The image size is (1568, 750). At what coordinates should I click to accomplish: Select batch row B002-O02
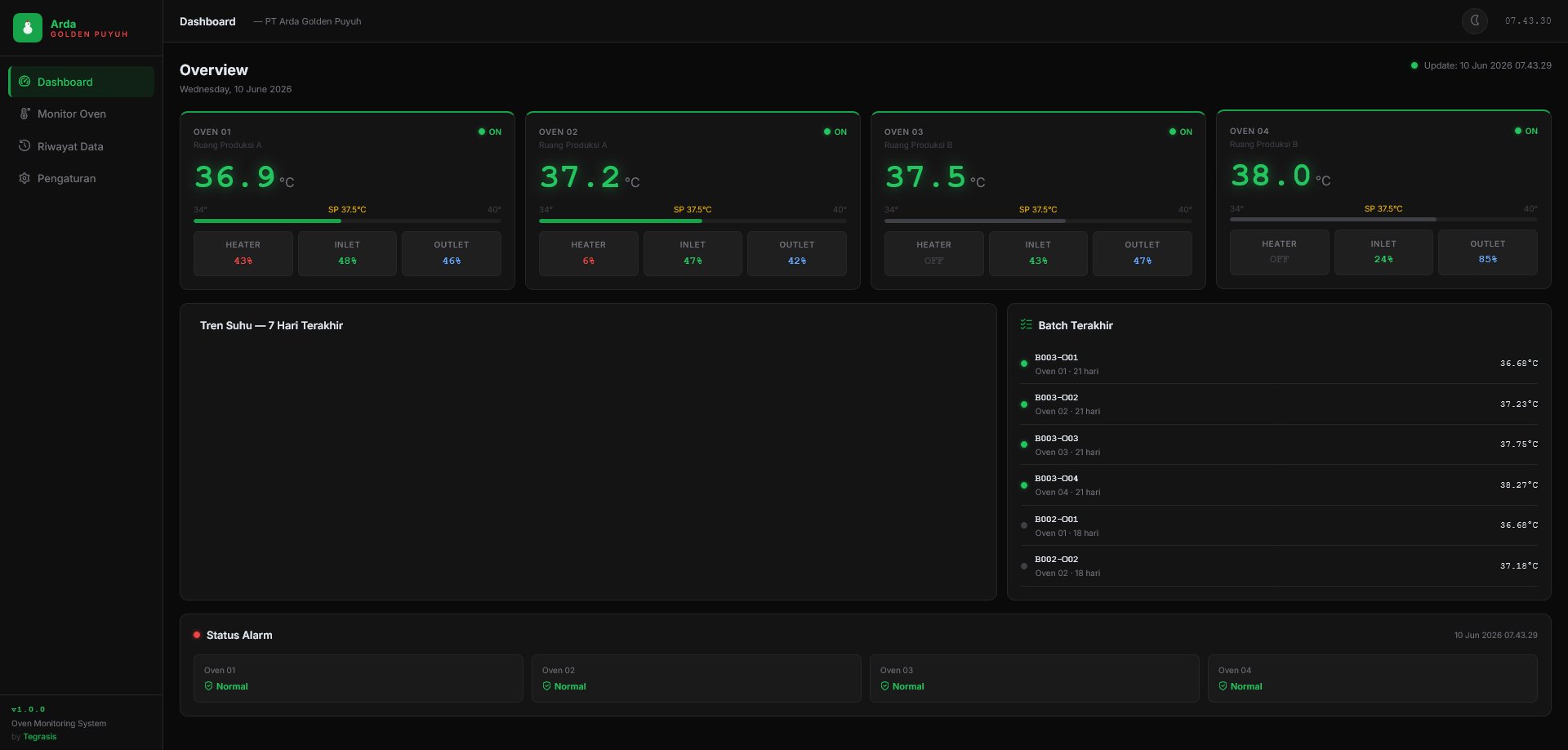[1279, 566]
